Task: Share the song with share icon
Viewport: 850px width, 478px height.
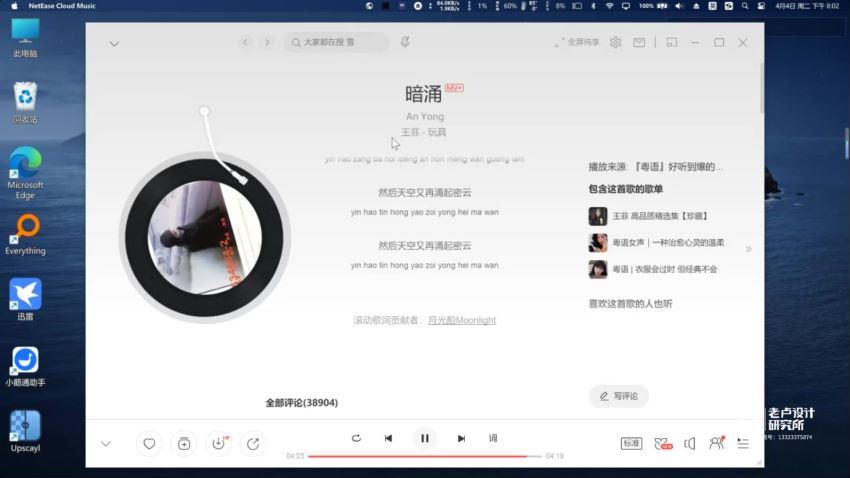Action: tap(253, 444)
